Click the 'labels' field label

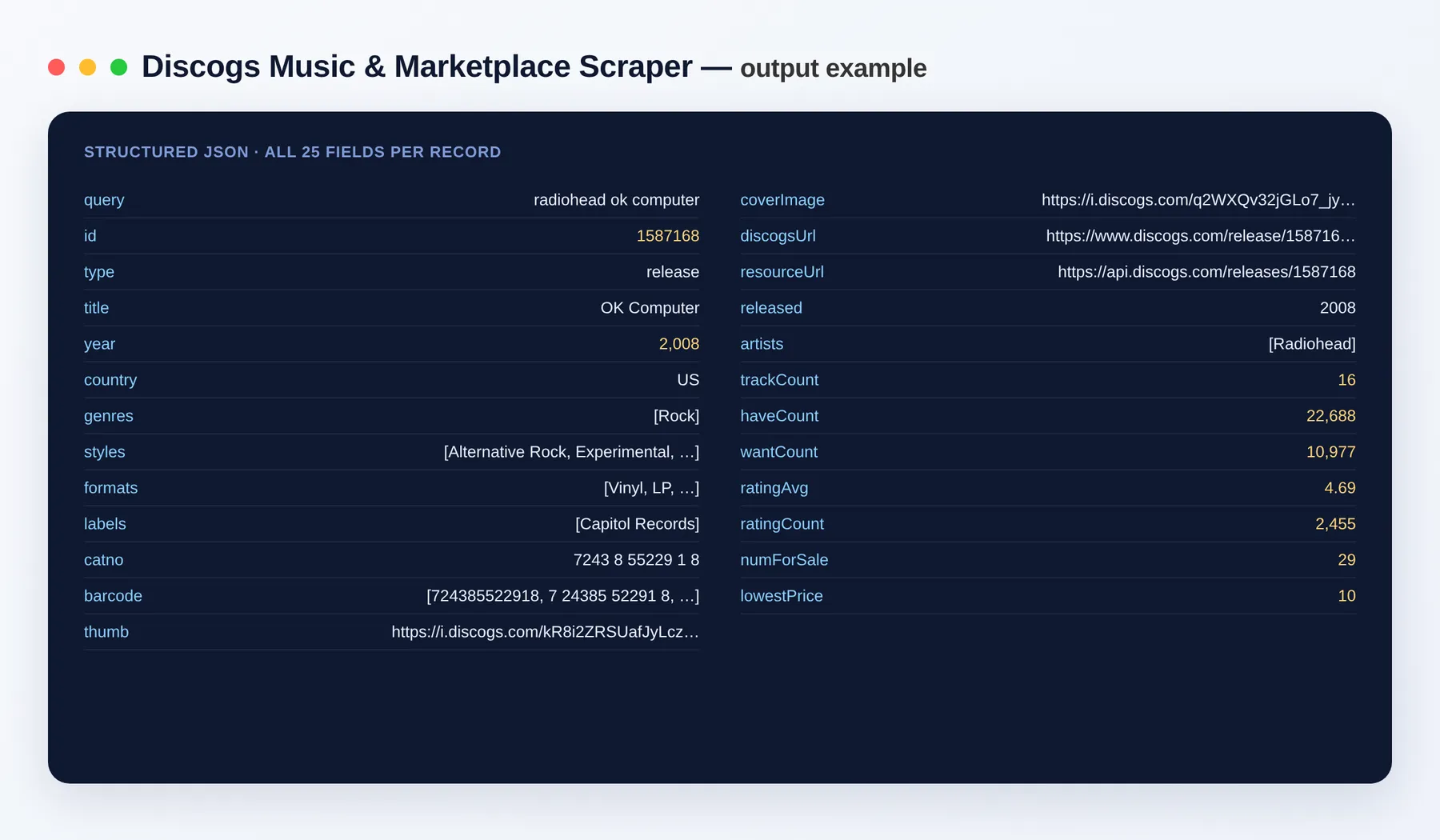105,524
